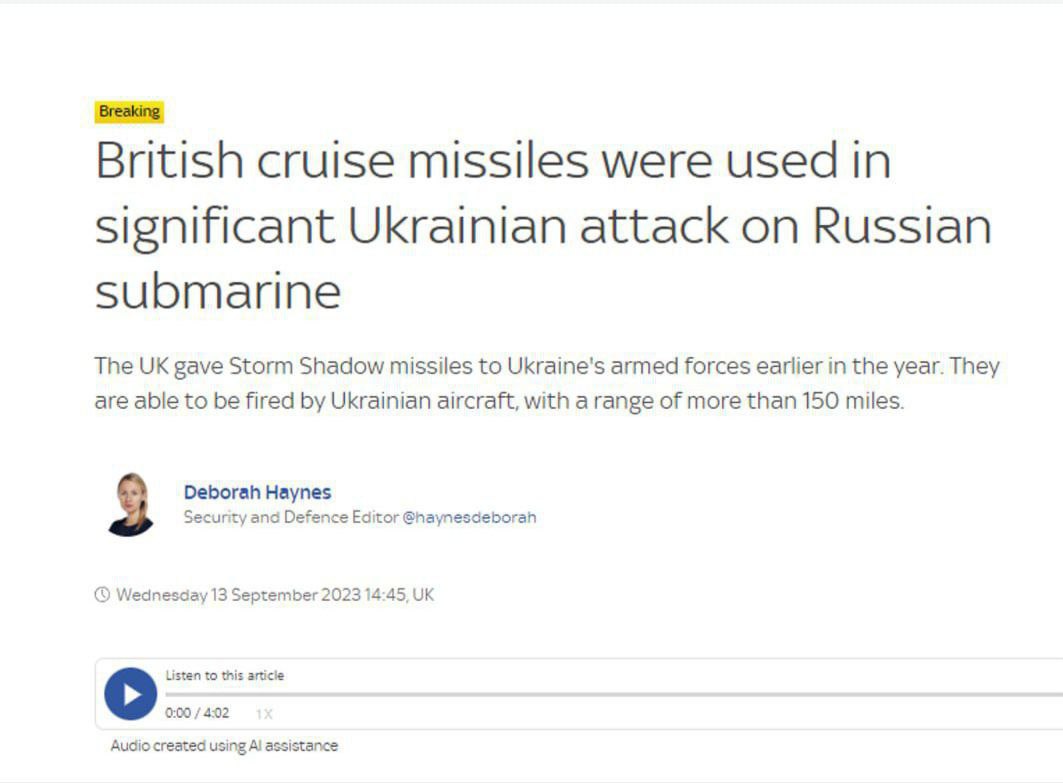The height and width of the screenshot is (783, 1063).
Task: Click 'Audio created using AI assistance' note
Action: click(224, 745)
